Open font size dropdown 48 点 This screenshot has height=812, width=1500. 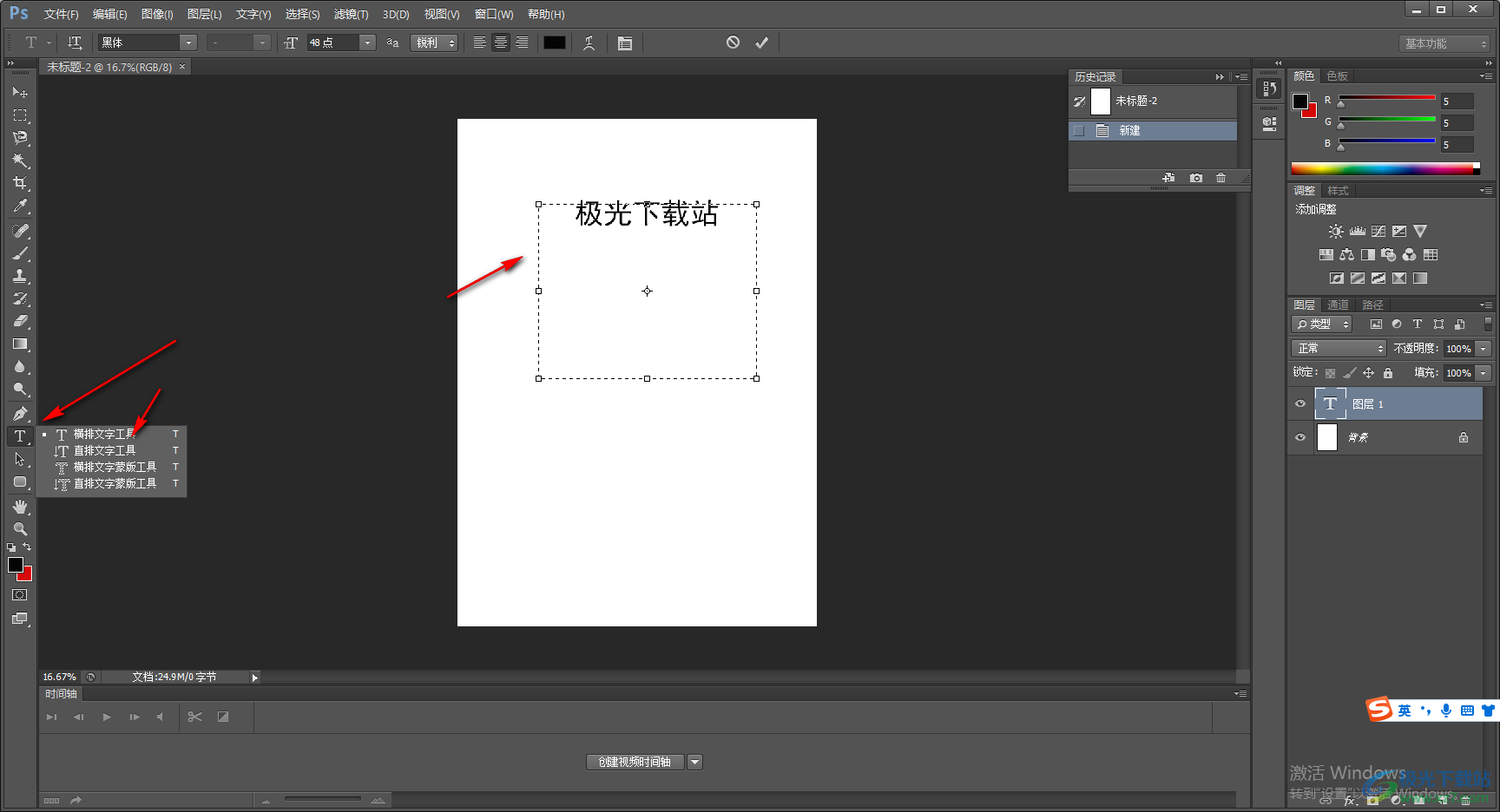pos(367,43)
